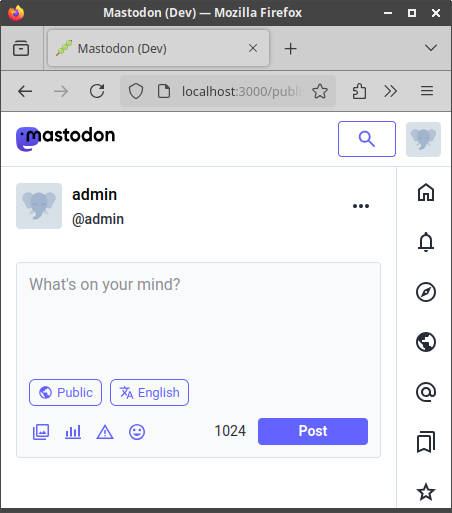Attach media using the image icon

[41, 432]
